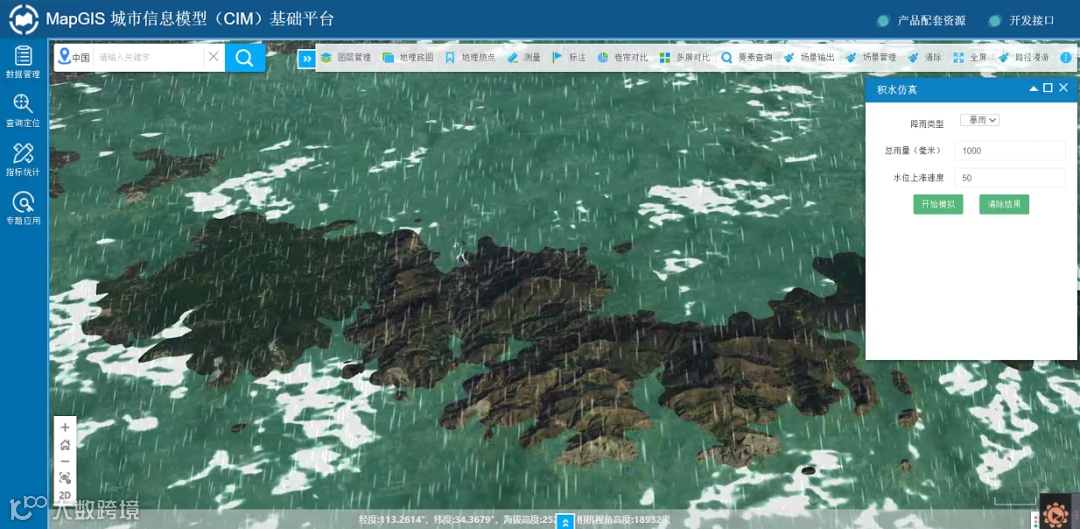Viewport: 1080px width, 529px height.
Task: Click the eye view-mode icon in map controls
Action: [x=65, y=478]
